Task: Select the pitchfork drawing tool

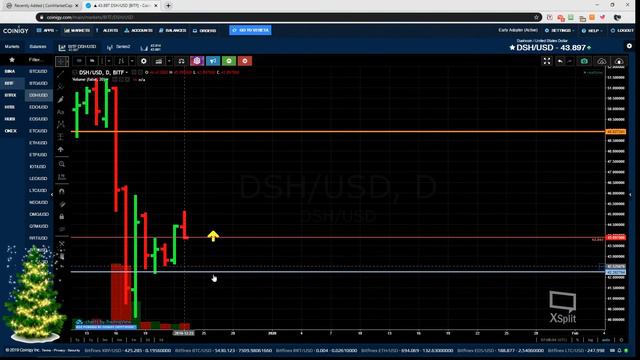Action: pyautogui.click(x=61, y=87)
